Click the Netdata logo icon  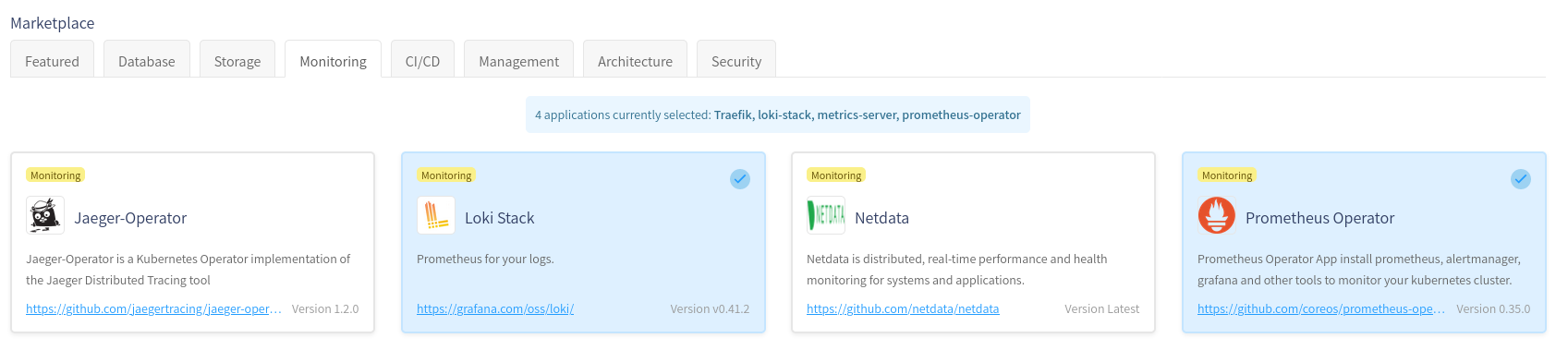(826, 216)
